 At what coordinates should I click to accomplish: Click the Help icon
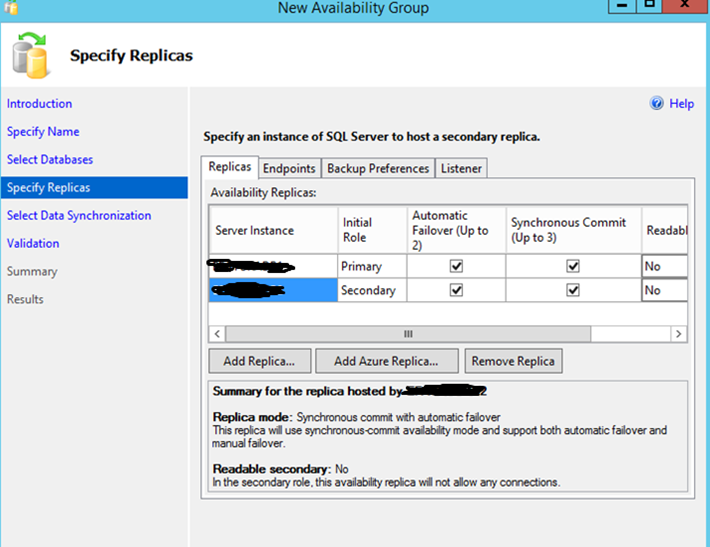click(657, 103)
